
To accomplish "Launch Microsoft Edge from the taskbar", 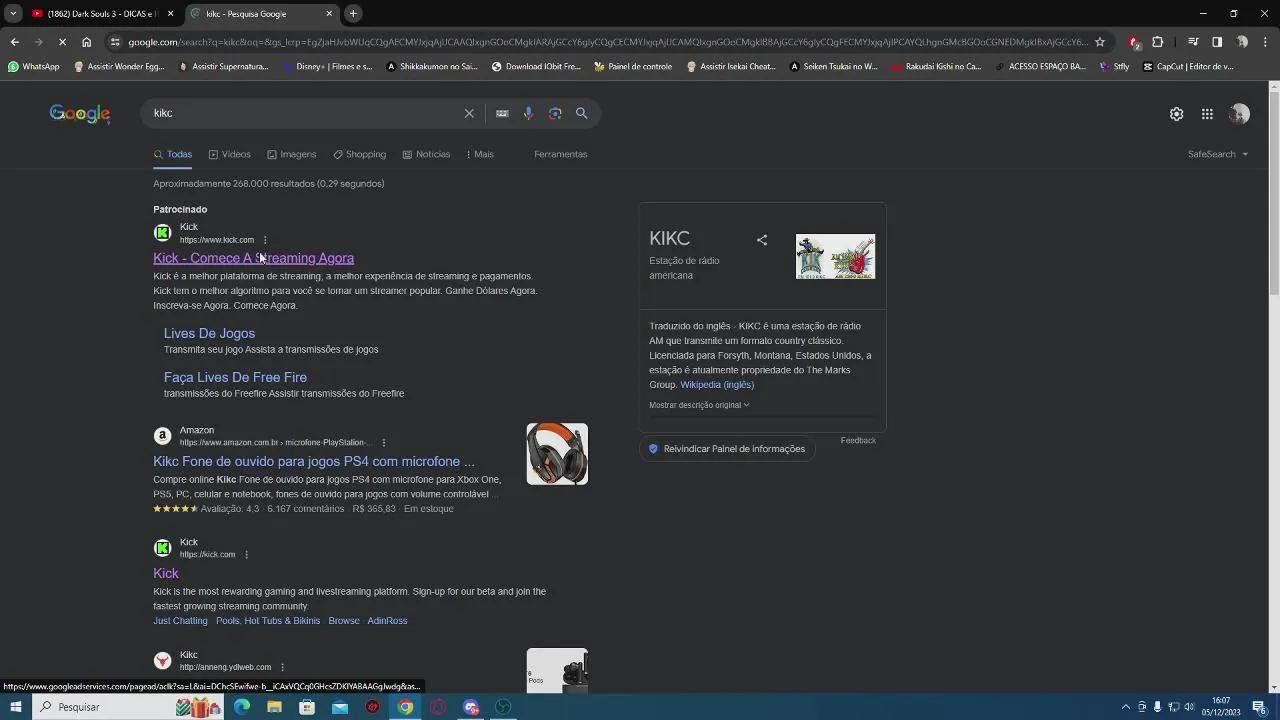I will point(242,707).
